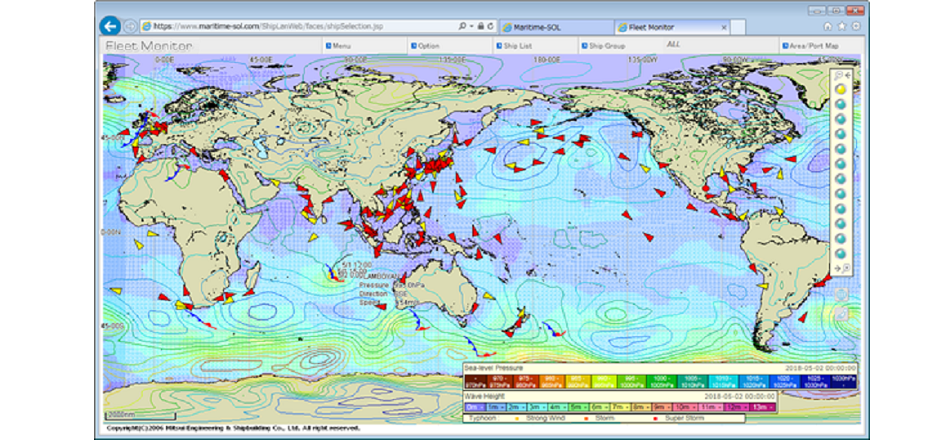The height and width of the screenshot is (440, 950).
Task: Click the zoom-out magnifier atop zoom panel
Action: click(840, 75)
